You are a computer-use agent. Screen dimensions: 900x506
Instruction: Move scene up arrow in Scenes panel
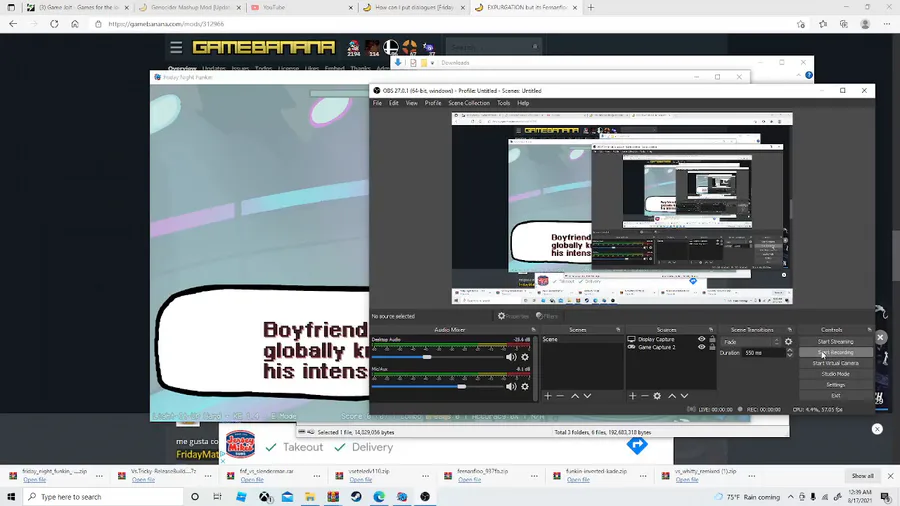tap(575, 396)
